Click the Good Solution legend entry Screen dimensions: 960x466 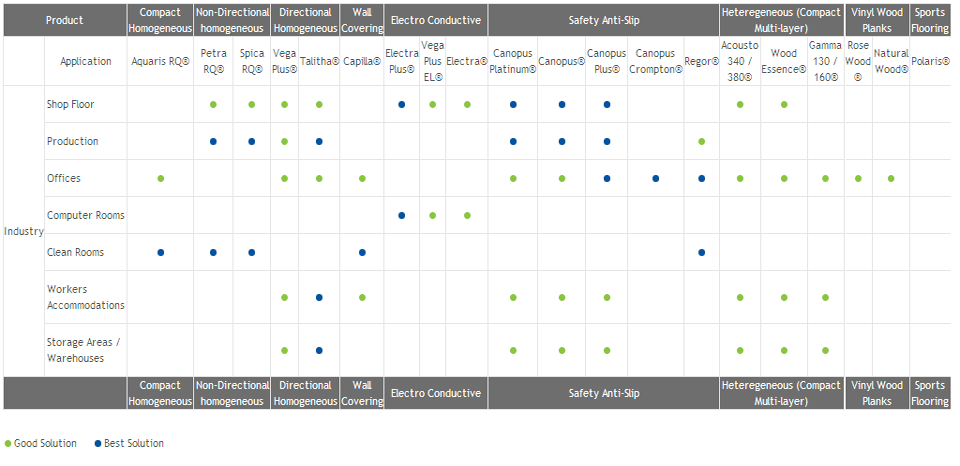(40, 443)
